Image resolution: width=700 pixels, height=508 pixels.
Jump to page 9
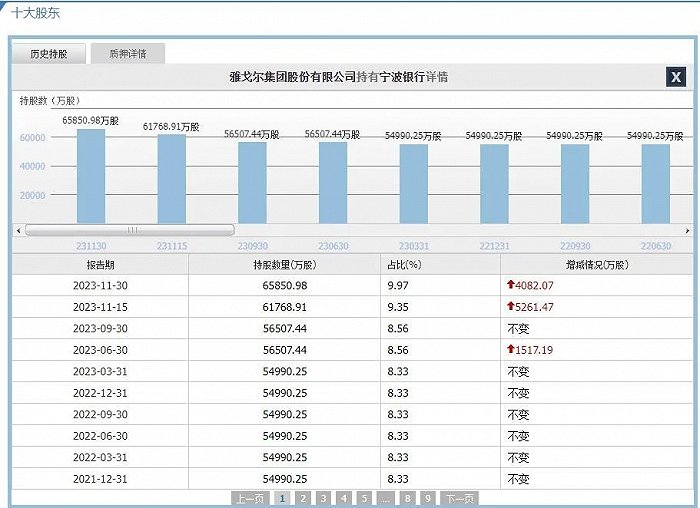tap(428, 498)
